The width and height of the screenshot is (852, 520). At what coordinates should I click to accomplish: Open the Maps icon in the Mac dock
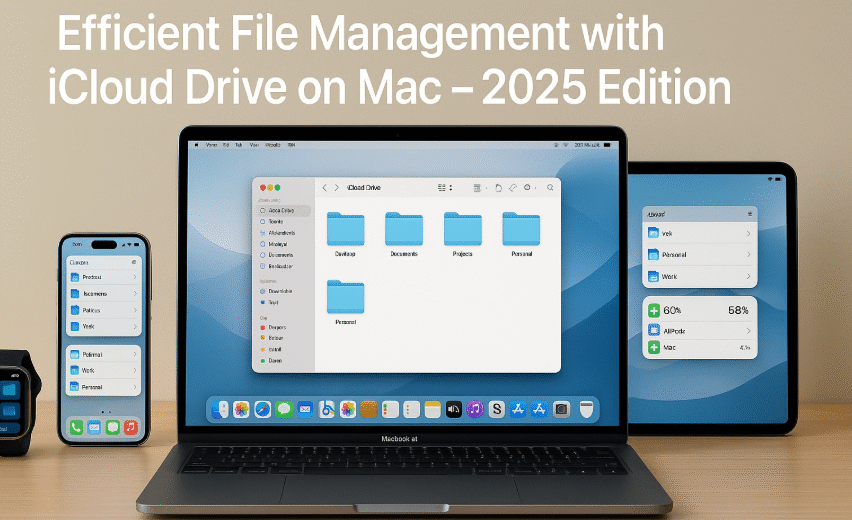326,409
